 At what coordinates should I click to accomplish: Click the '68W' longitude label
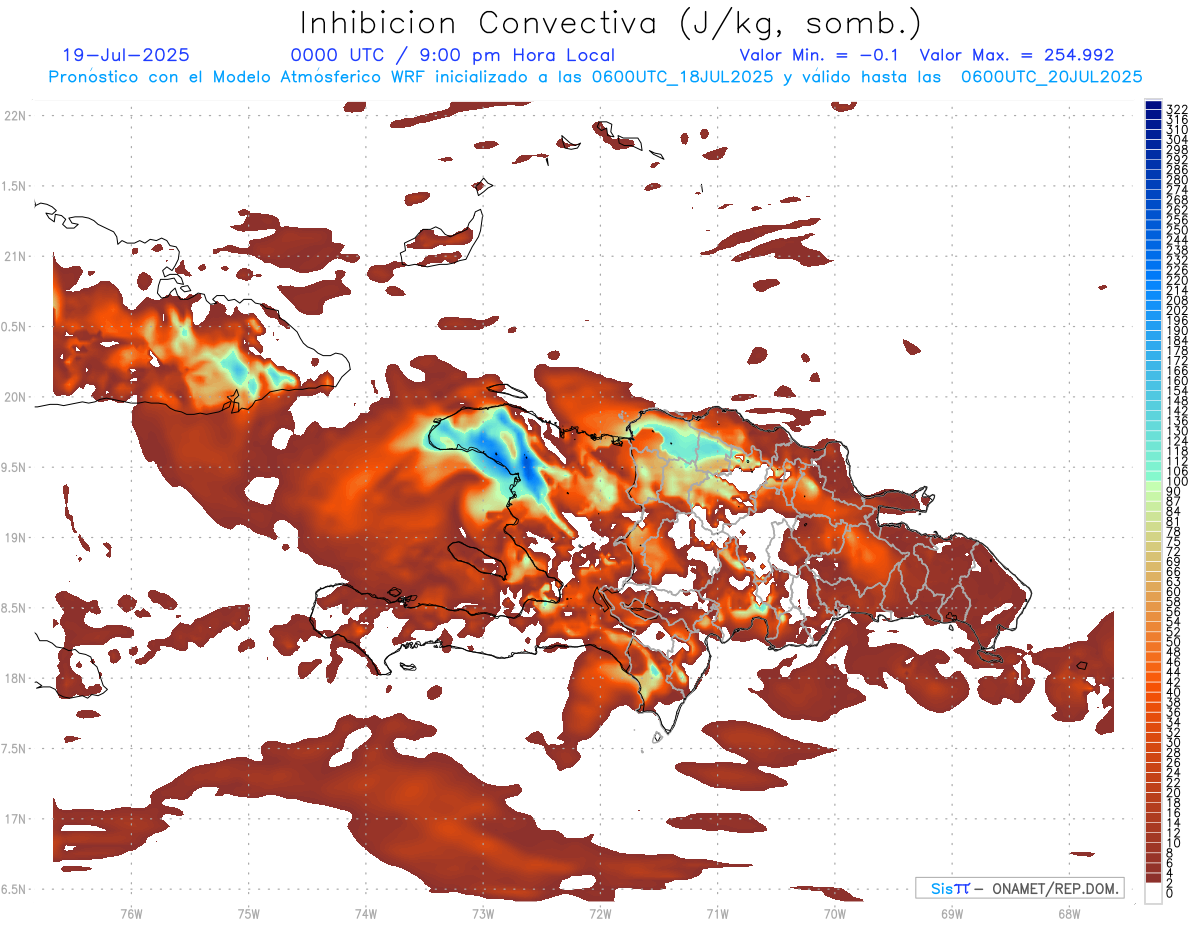[1068, 913]
